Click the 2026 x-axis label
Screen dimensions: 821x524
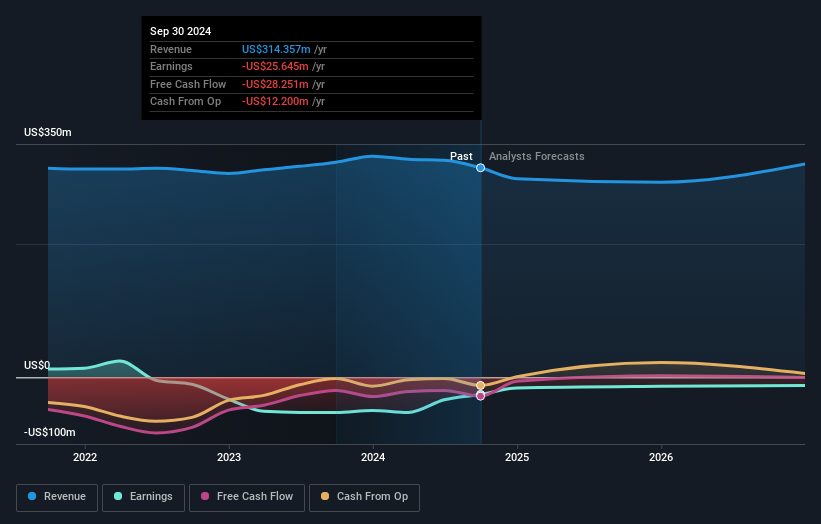(661, 458)
